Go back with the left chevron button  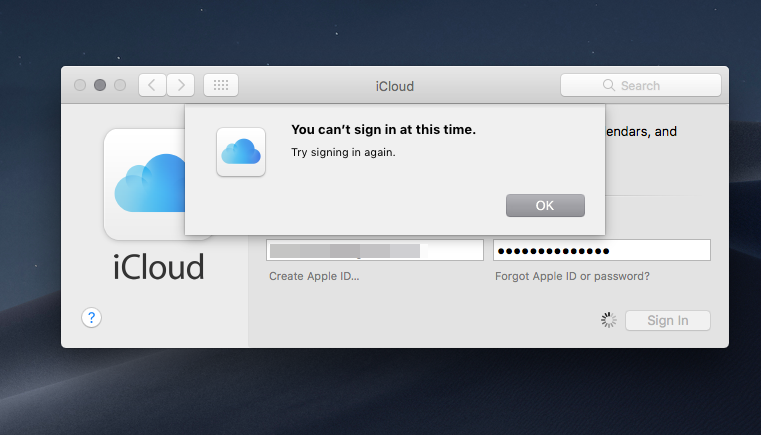click(x=152, y=85)
